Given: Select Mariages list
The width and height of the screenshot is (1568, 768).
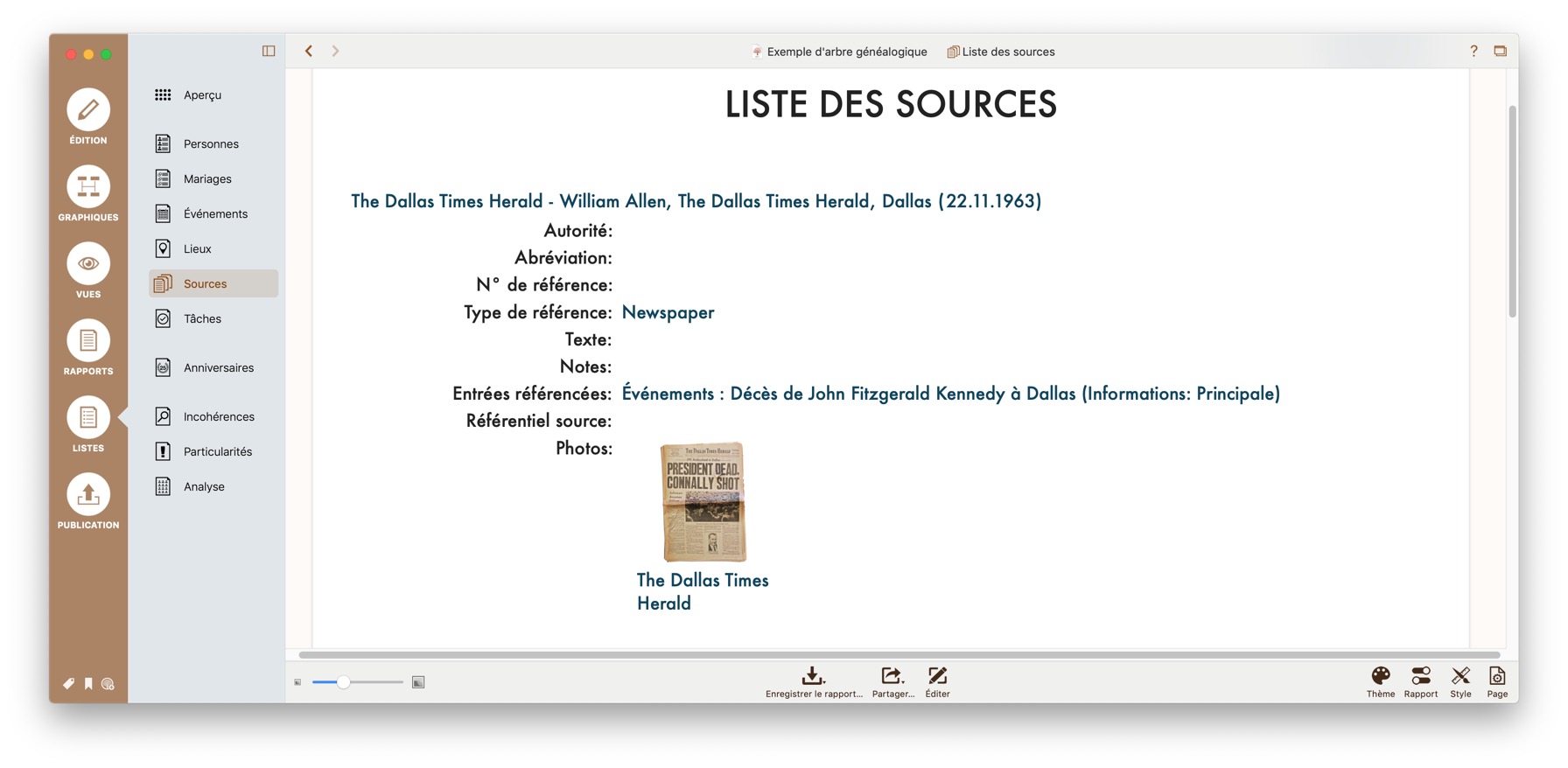Looking at the screenshot, I should click(213, 178).
